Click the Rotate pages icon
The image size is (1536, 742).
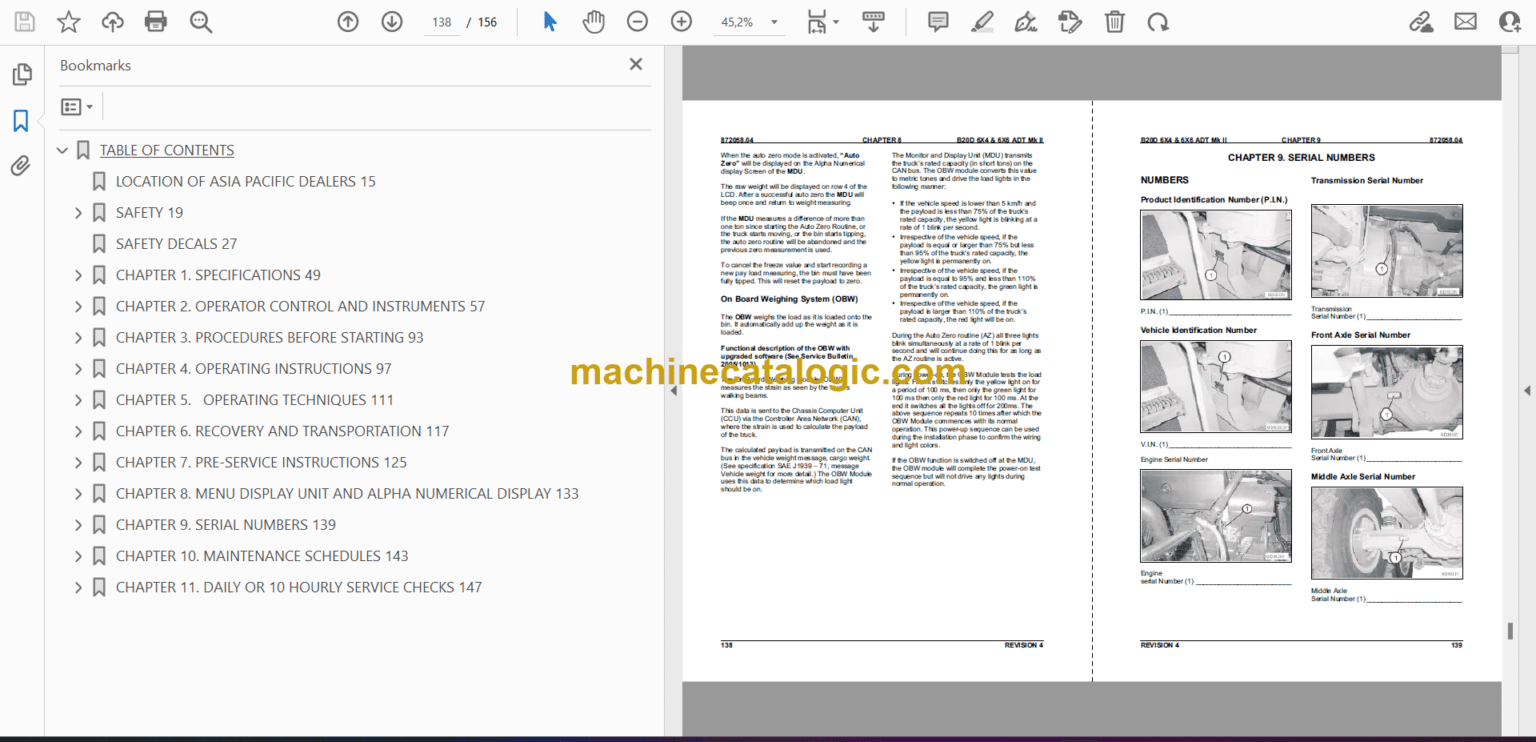(x=1159, y=20)
